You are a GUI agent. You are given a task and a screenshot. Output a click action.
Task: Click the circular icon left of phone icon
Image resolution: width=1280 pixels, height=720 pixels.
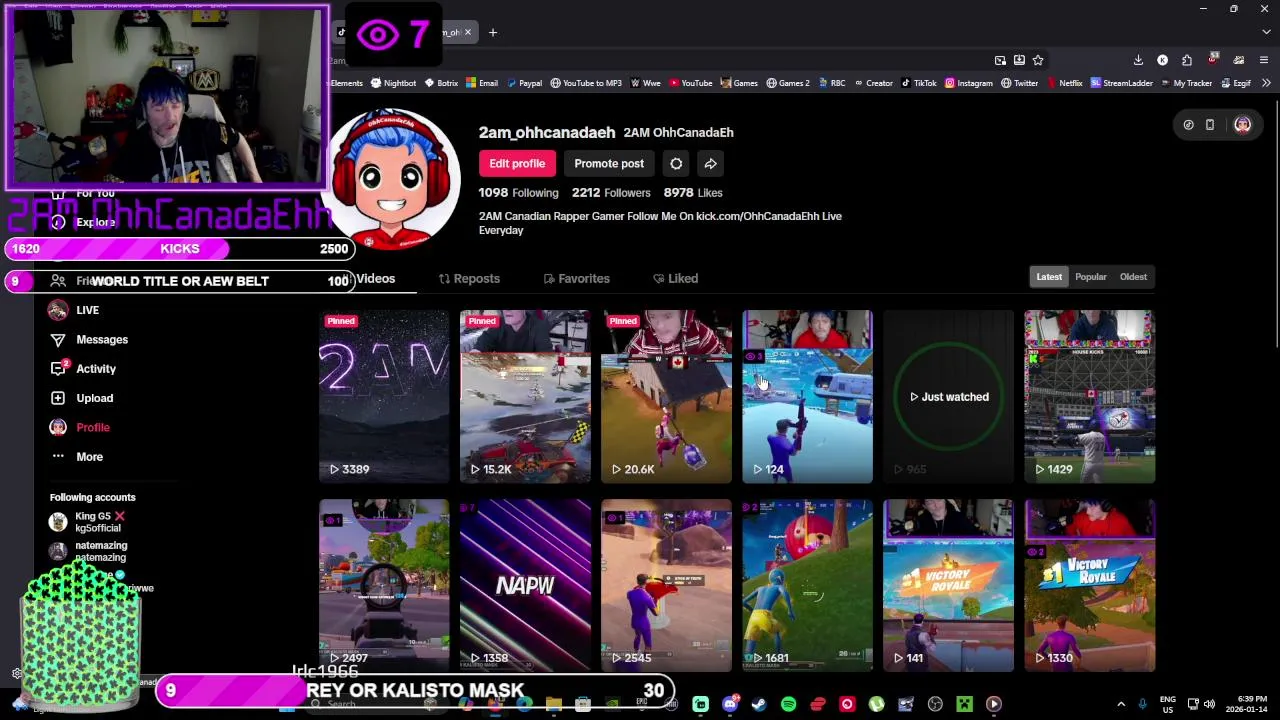[x=1188, y=125]
